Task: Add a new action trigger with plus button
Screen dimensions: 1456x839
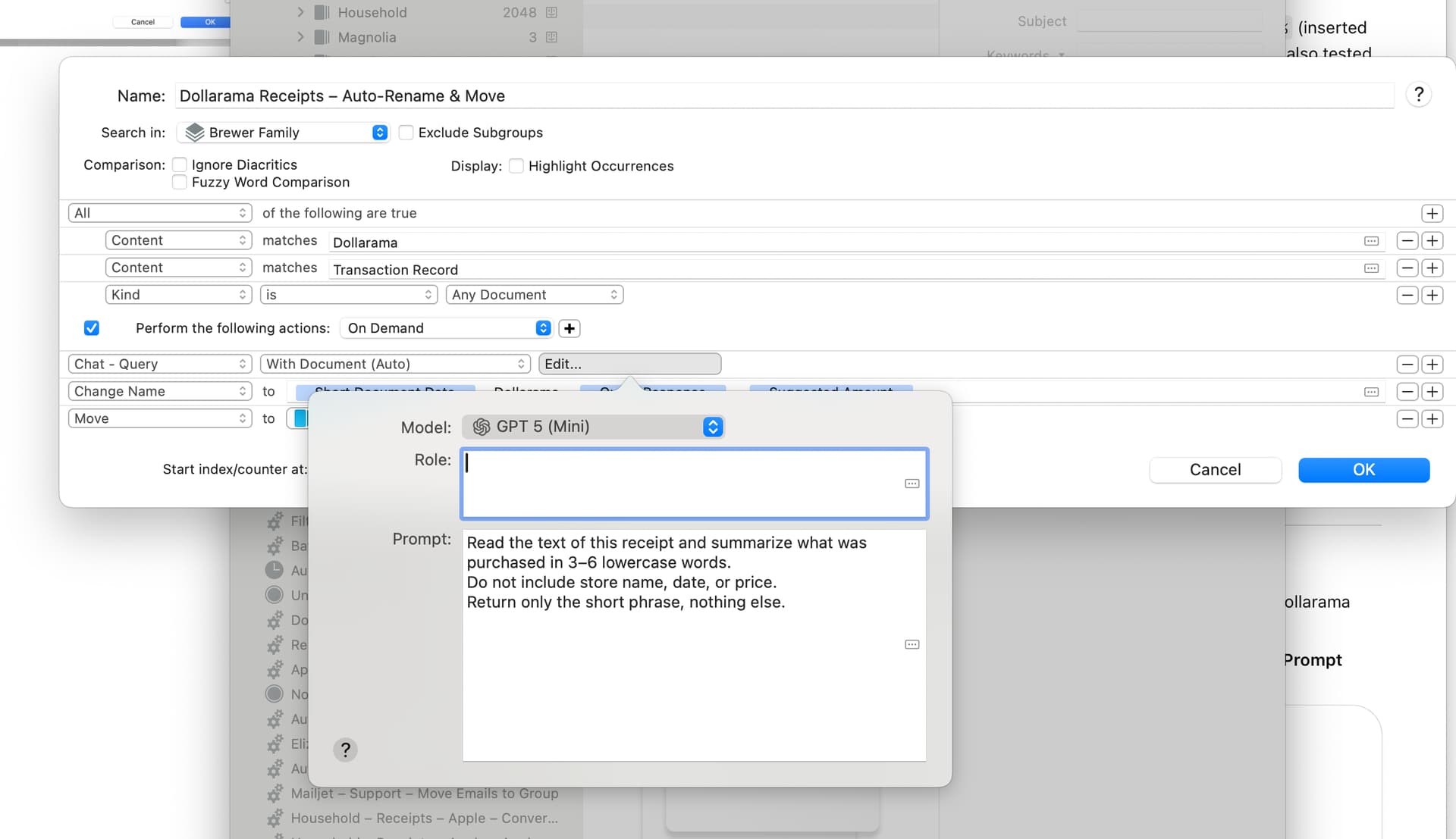Action: (x=569, y=328)
